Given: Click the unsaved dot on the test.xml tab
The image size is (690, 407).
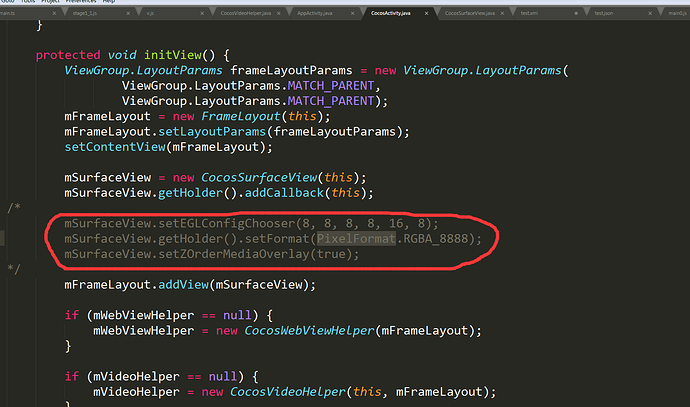Looking at the screenshot, I should (x=576, y=14).
